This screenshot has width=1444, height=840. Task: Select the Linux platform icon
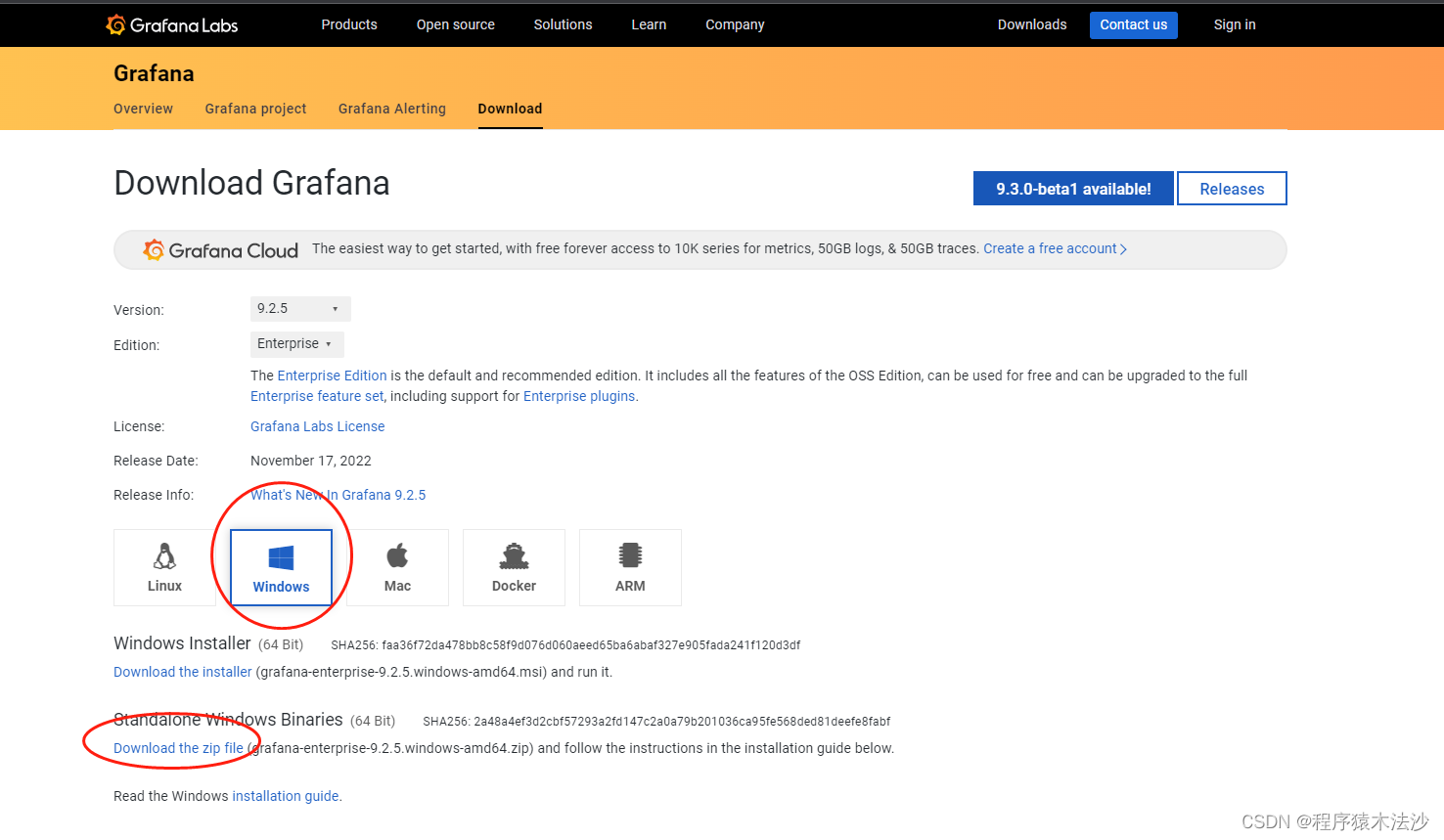click(164, 567)
